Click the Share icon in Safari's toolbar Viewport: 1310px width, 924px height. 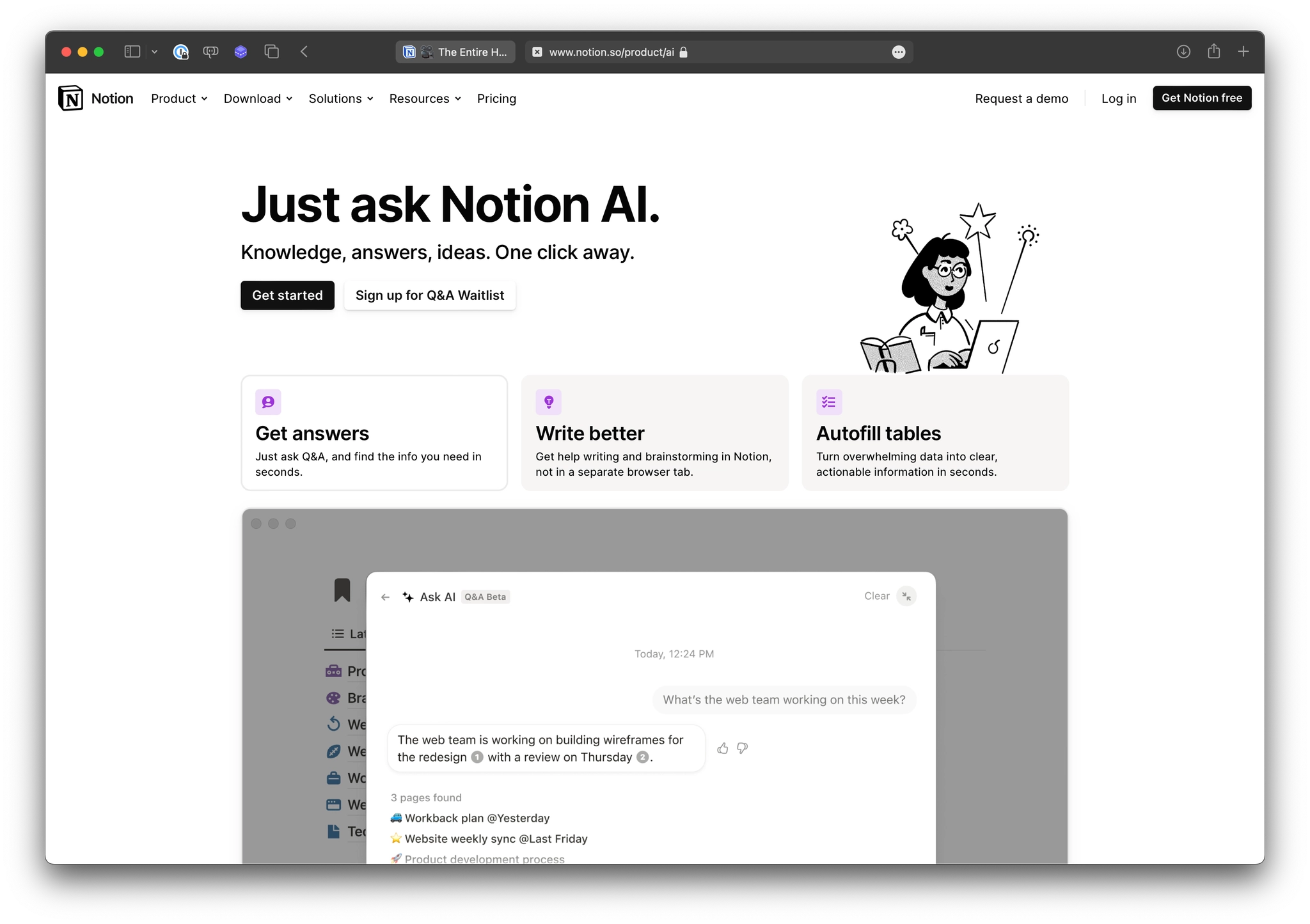1213,52
